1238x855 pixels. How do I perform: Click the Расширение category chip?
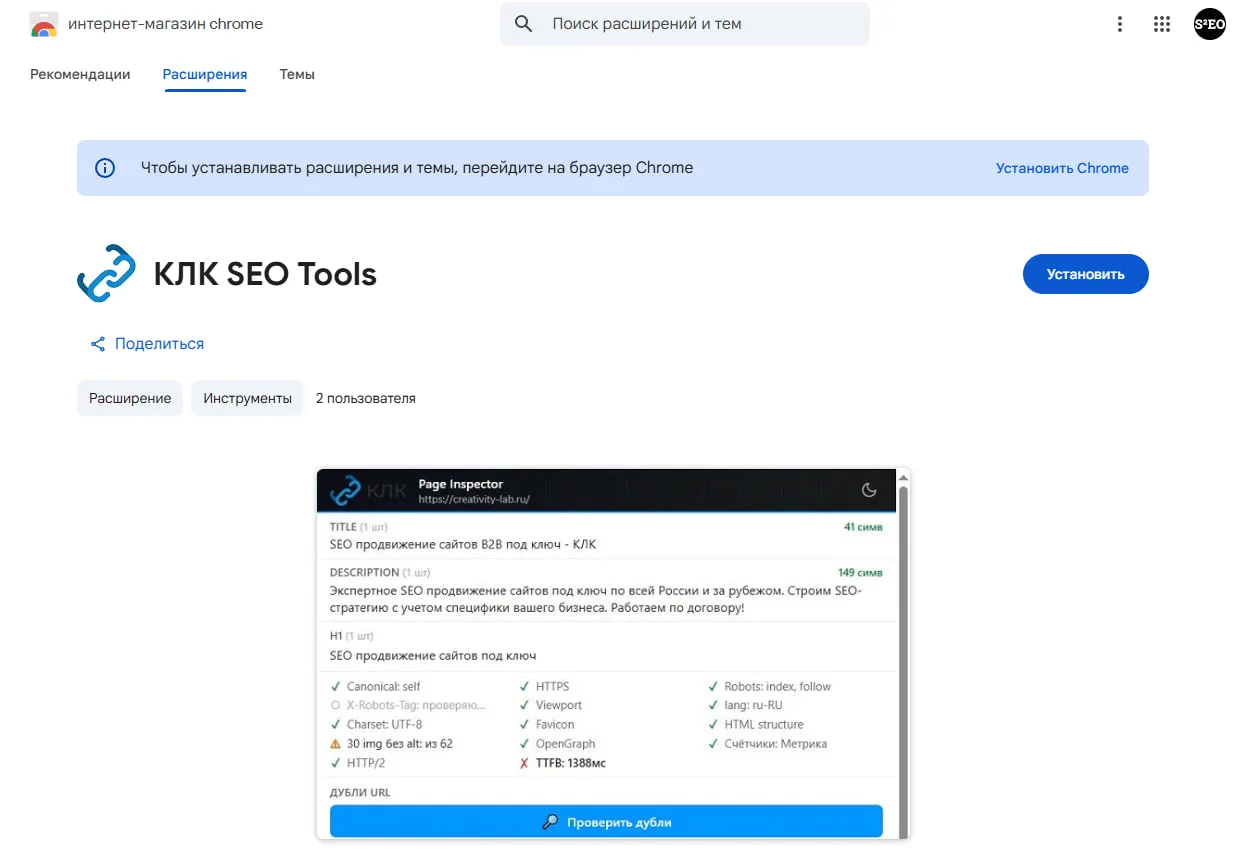click(130, 398)
